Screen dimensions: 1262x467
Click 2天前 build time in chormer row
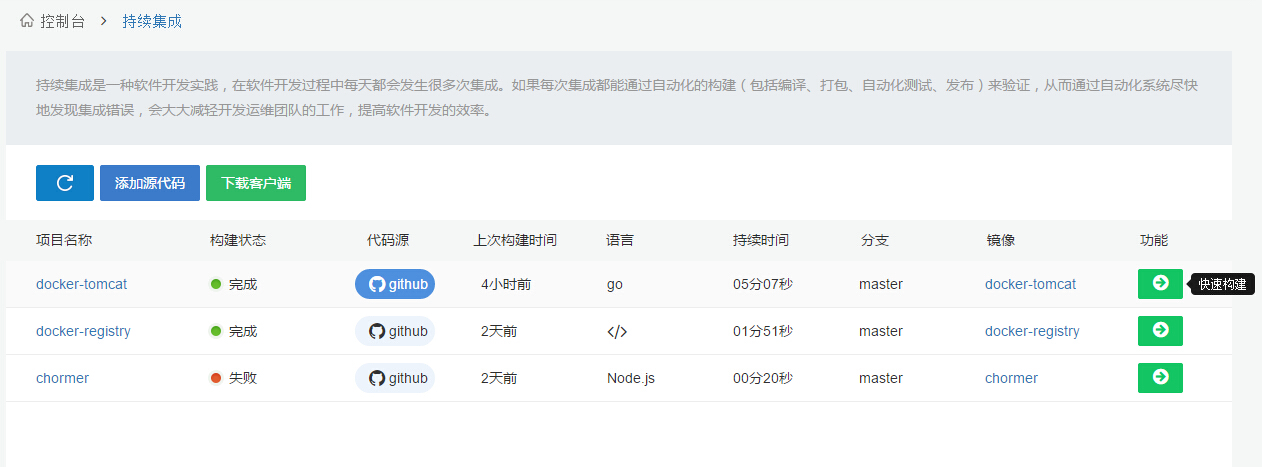(499, 378)
